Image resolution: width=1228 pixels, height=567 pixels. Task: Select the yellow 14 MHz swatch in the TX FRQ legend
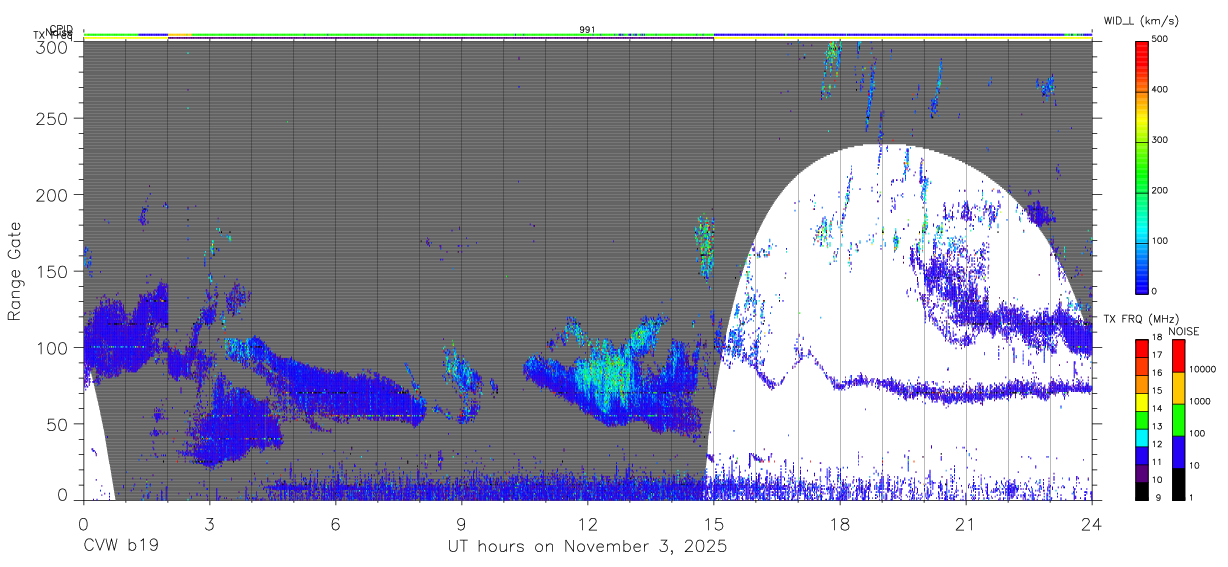[x=1141, y=402]
